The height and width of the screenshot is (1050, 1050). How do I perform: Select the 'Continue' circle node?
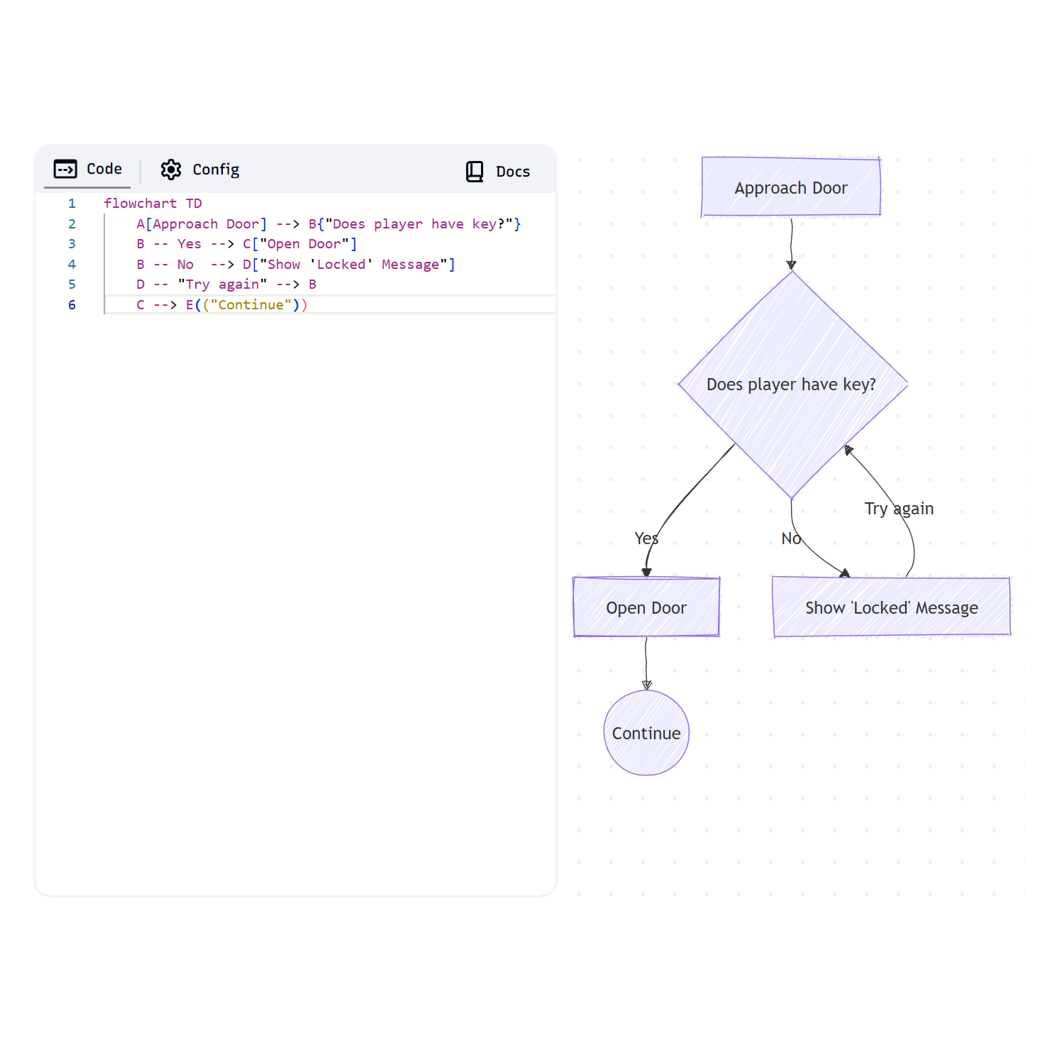pyautogui.click(x=646, y=733)
